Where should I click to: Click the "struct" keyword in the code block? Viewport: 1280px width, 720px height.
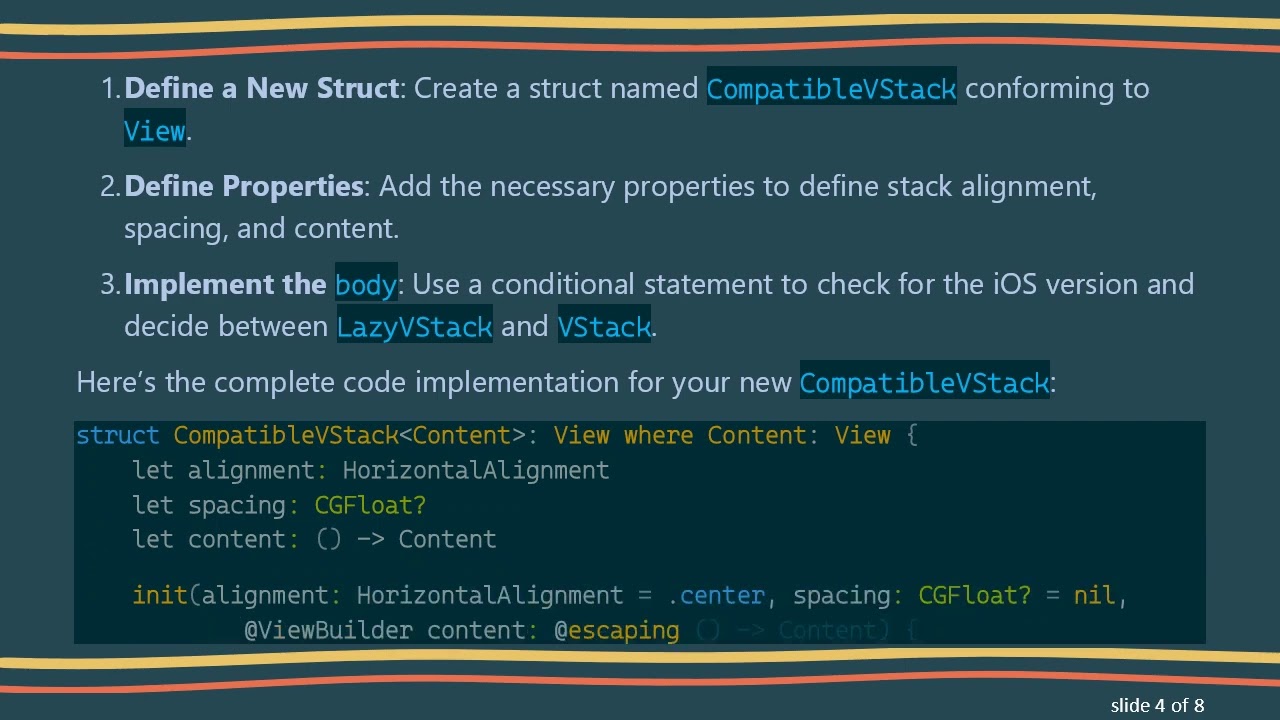tap(117, 435)
